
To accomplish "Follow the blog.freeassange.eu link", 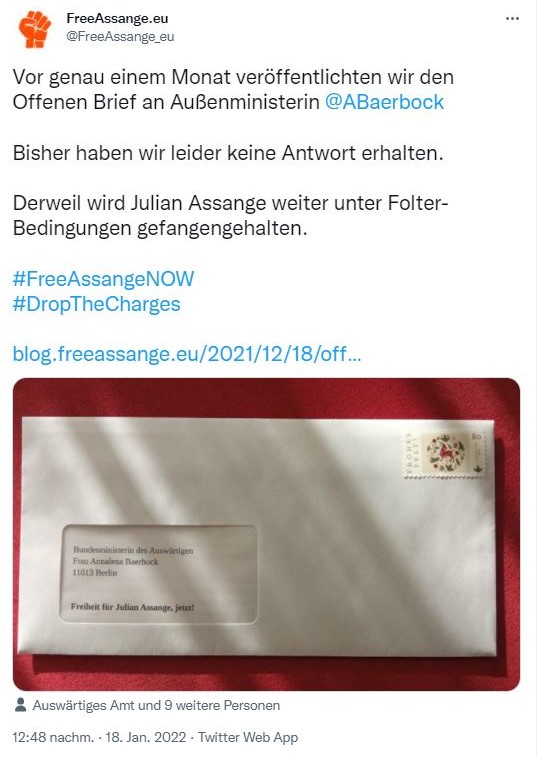I will click(x=187, y=354).
